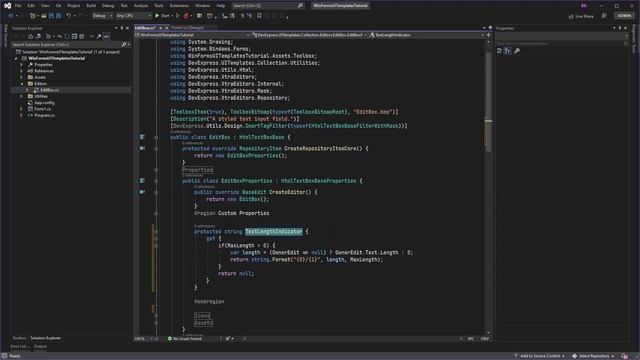Click the feedback icon next to Live Share

pos(604,16)
